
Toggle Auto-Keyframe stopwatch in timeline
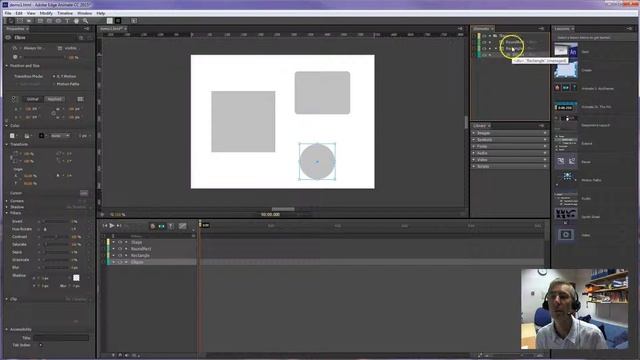pyautogui.click(x=153, y=226)
